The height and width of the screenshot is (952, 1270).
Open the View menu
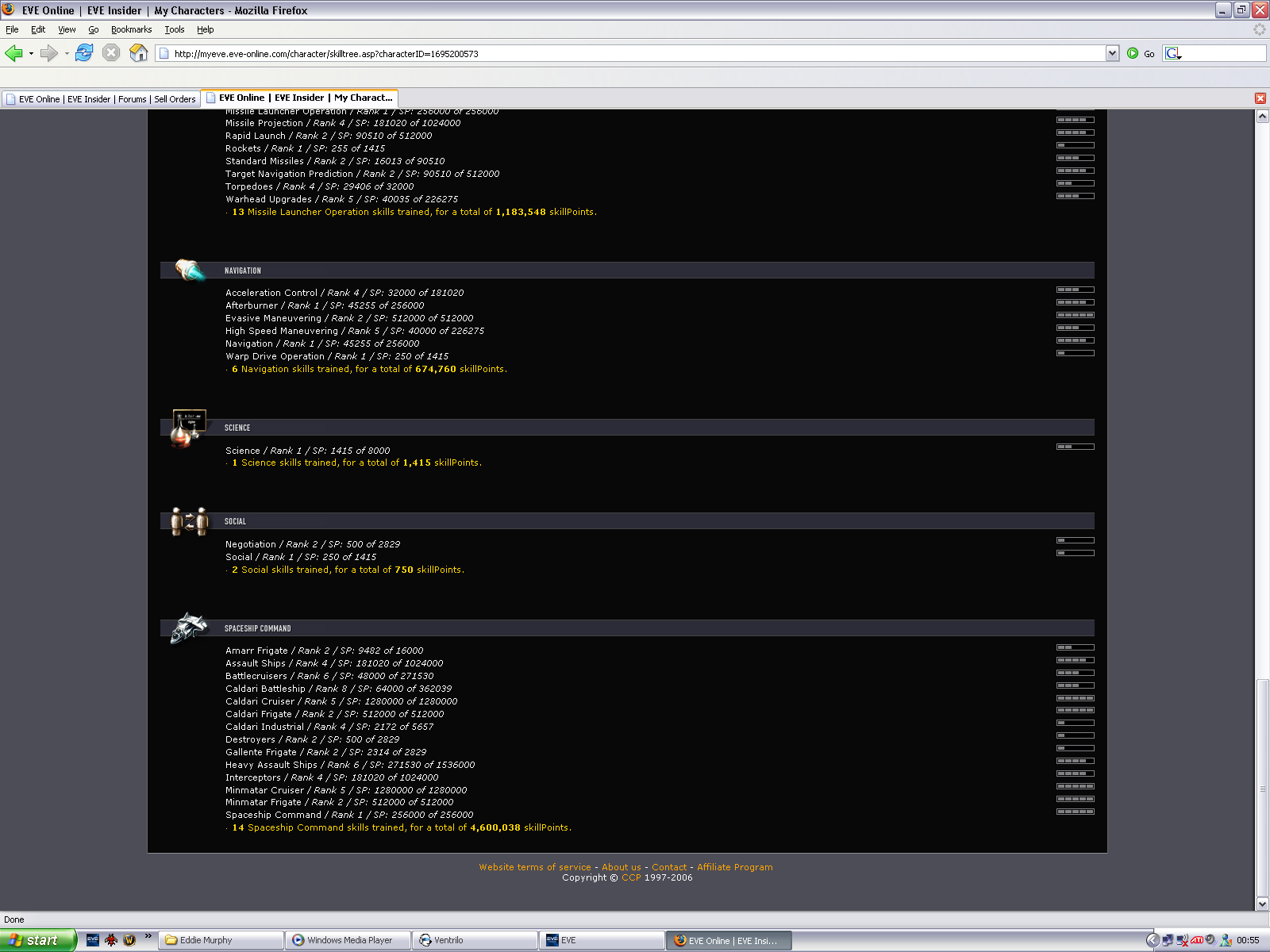[x=67, y=29]
